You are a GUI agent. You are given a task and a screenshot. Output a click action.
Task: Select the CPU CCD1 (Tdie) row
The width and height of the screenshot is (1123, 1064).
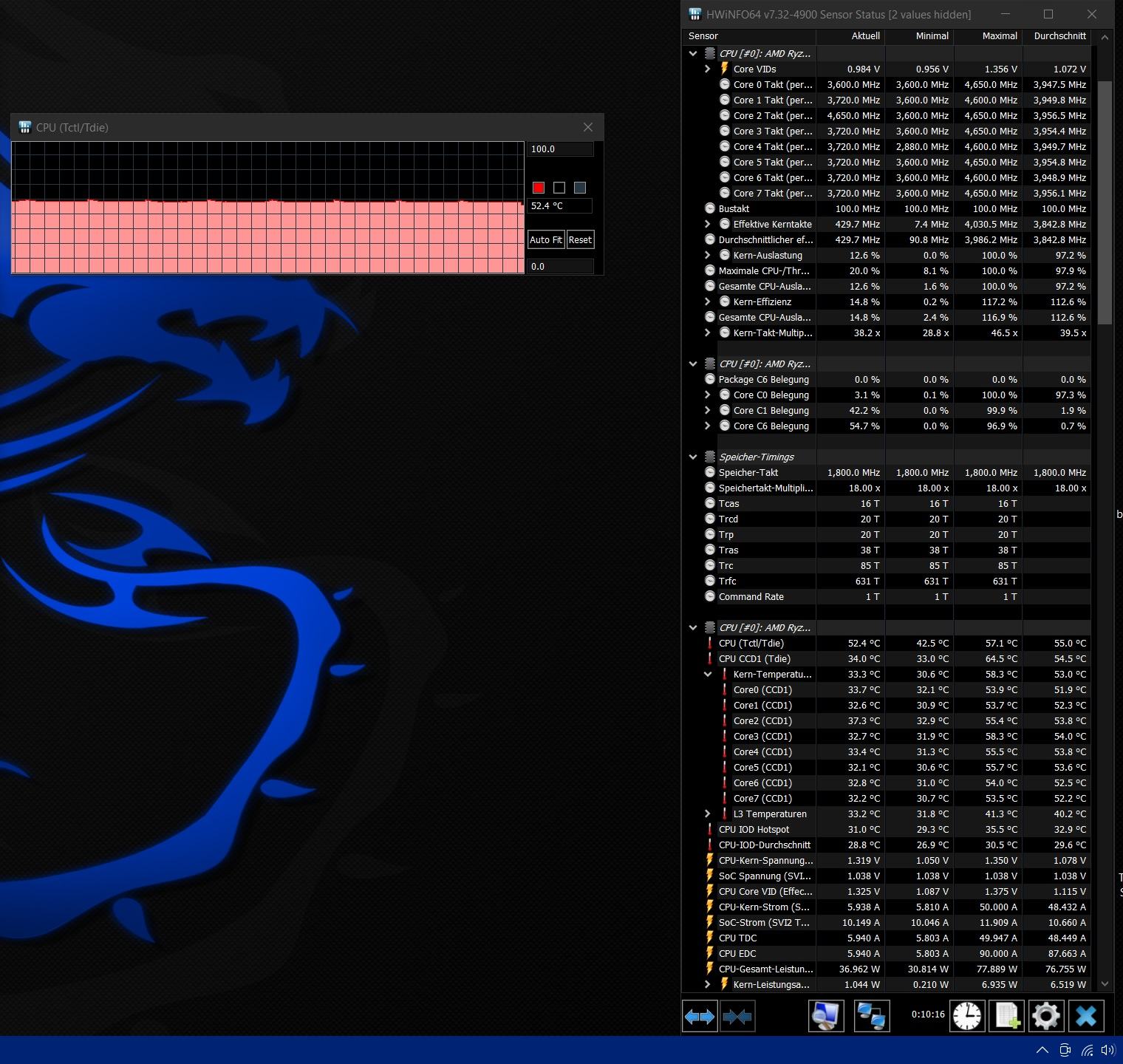tap(887, 658)
